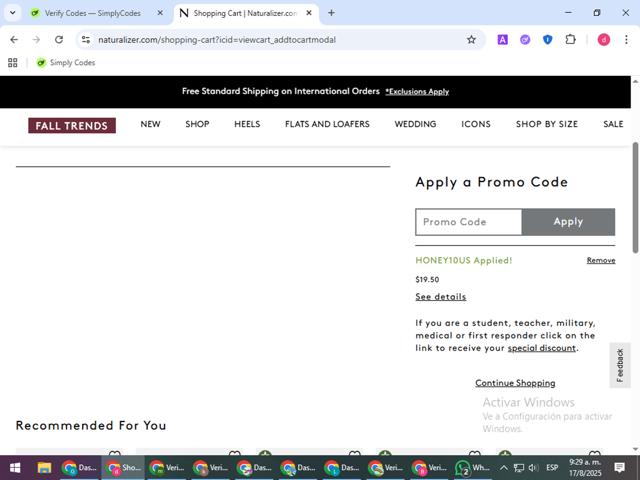Open the Windows notification center

620,468
